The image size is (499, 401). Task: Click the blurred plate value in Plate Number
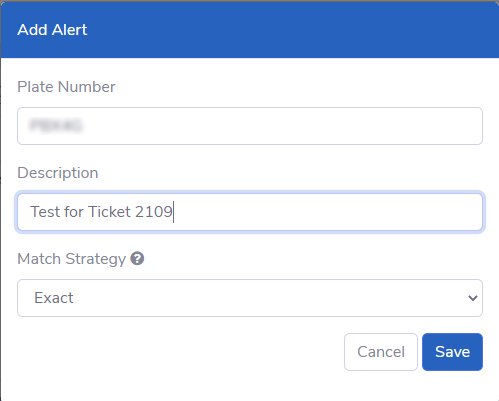coord(56,126)
